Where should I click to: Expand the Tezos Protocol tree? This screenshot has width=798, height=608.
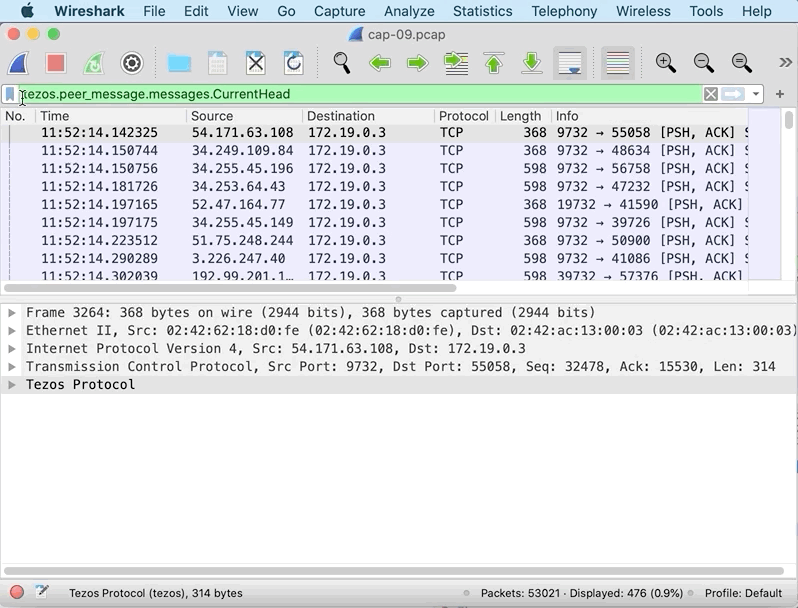11,385
